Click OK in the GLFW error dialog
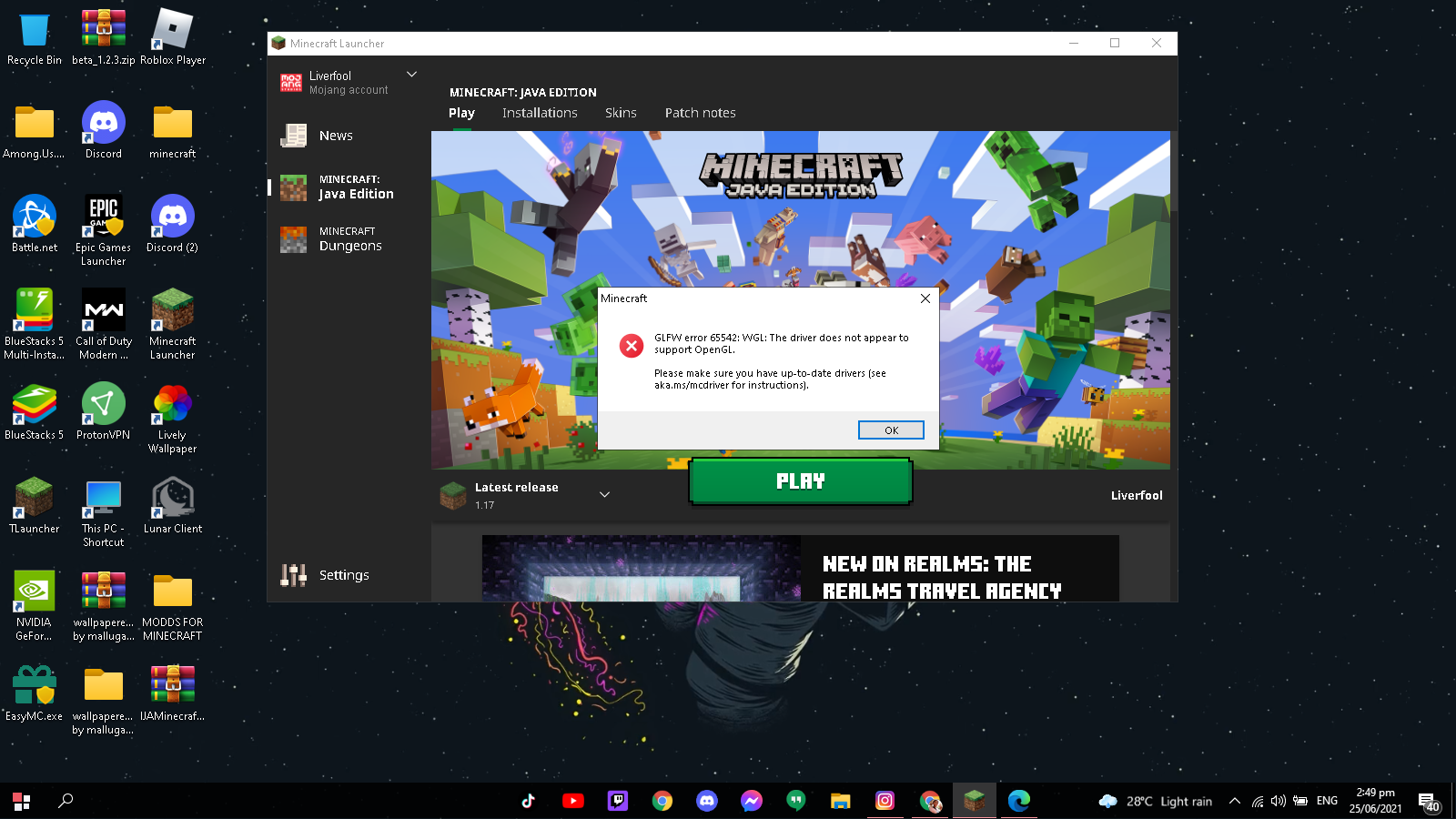This screenshot has height=819, width=1456. coord(891,430)
